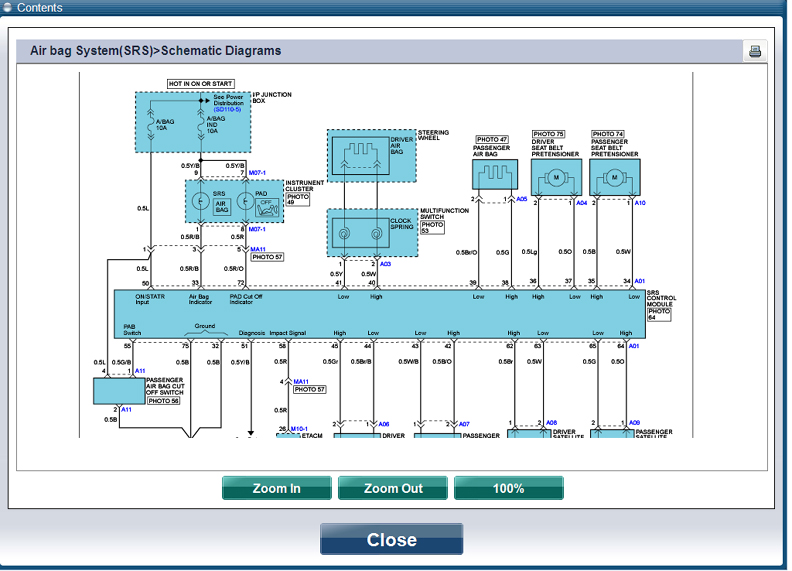Open the A06 connector link
This screenshot has height=571, width=792.
tap(384, 424)
